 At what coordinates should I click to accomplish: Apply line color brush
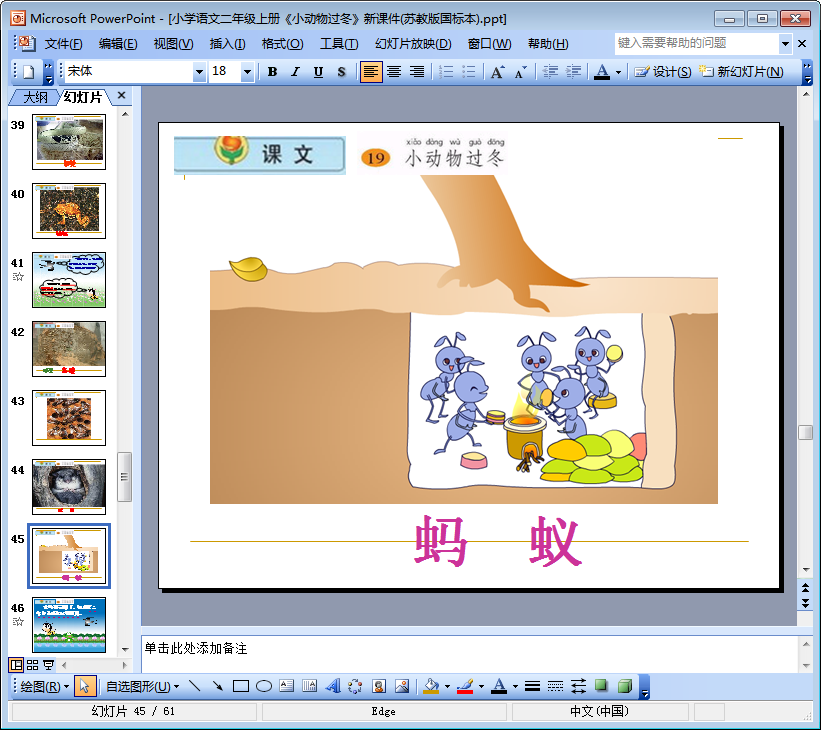tap(465, 686)
